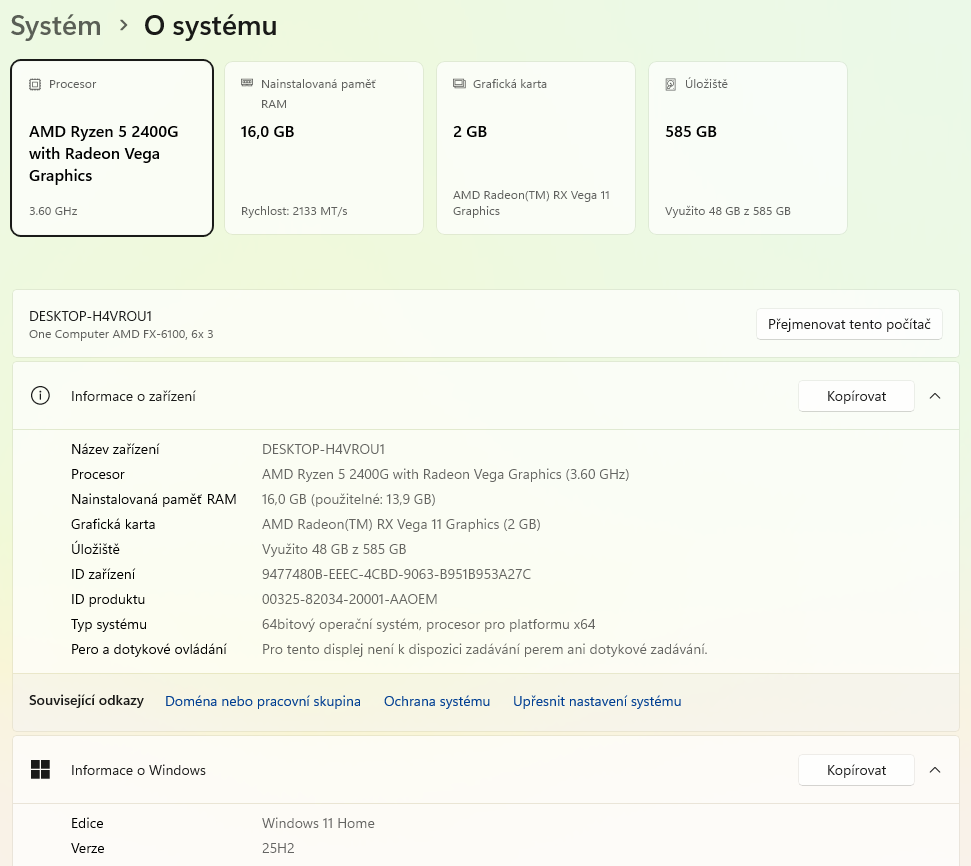
Task: Select 'Rychlost: 2133 MT/s' text
Action: point(294,211)
